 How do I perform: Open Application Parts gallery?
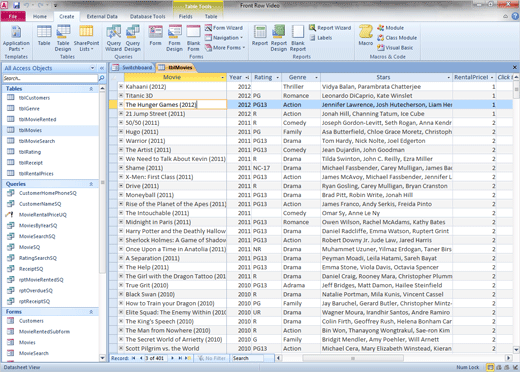16,38
